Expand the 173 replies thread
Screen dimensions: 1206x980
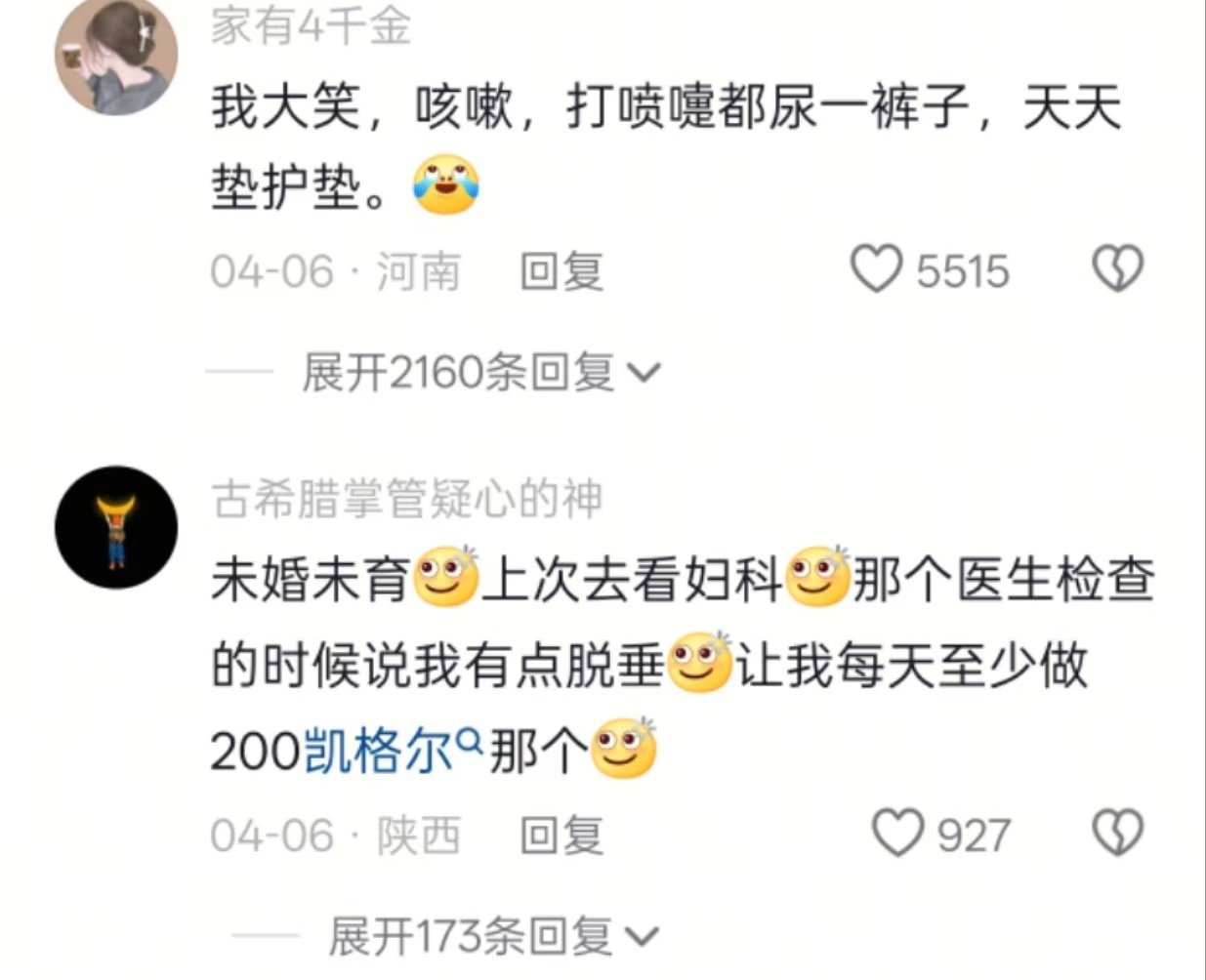pyautogui.click(x=493, y=938)
